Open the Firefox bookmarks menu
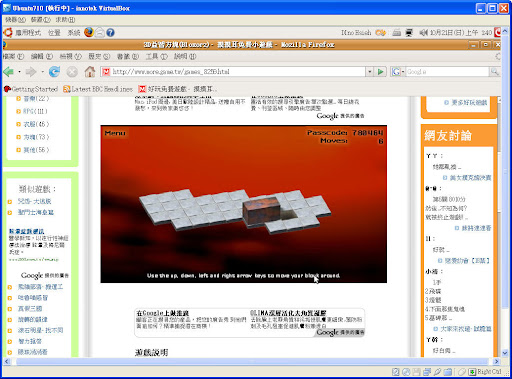Image resolution: width=512 pixels, height=379 pixels. pyautogui.click(x=128, y=56)
